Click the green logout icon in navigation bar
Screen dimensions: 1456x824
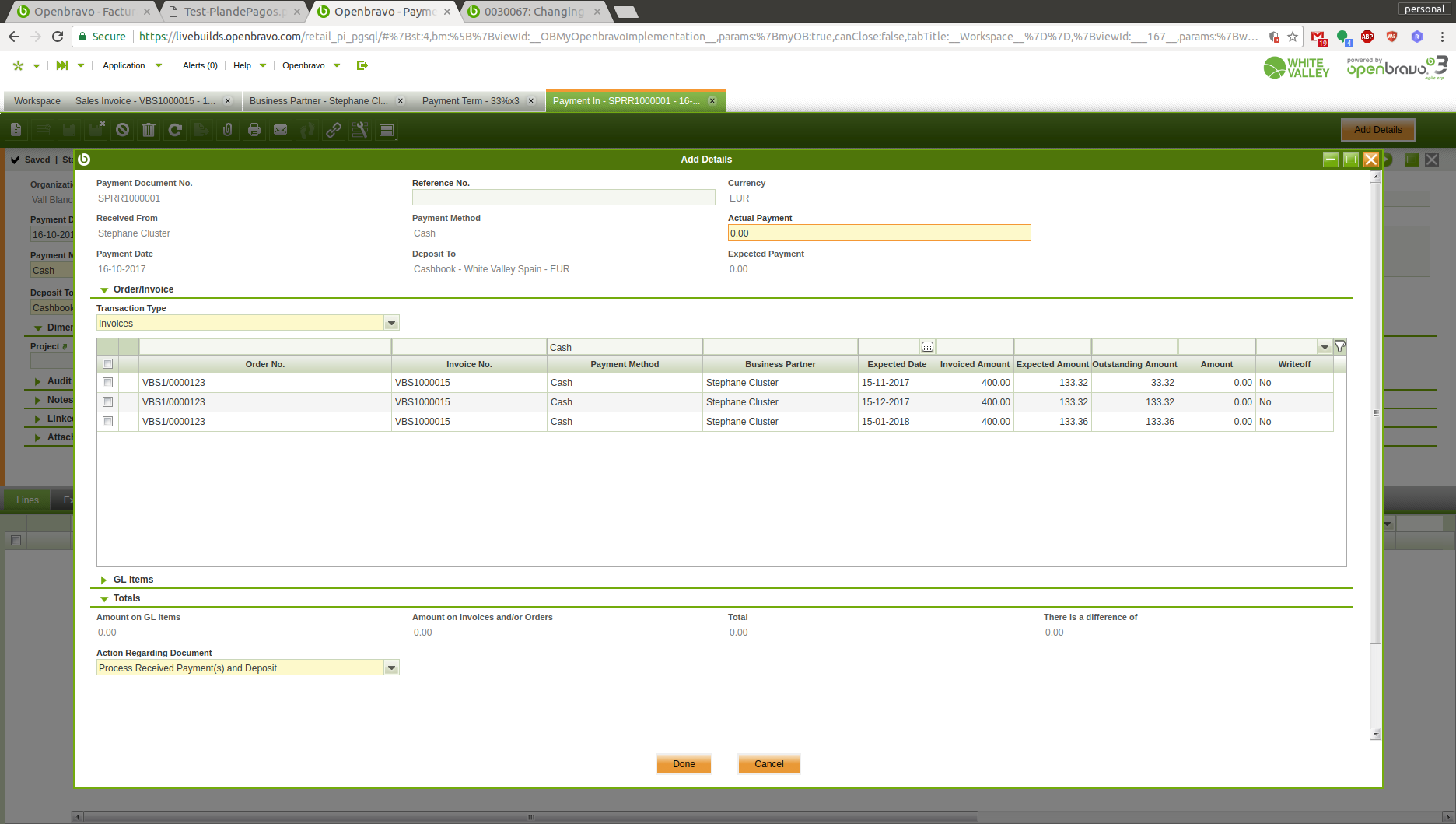pos(362,65)
